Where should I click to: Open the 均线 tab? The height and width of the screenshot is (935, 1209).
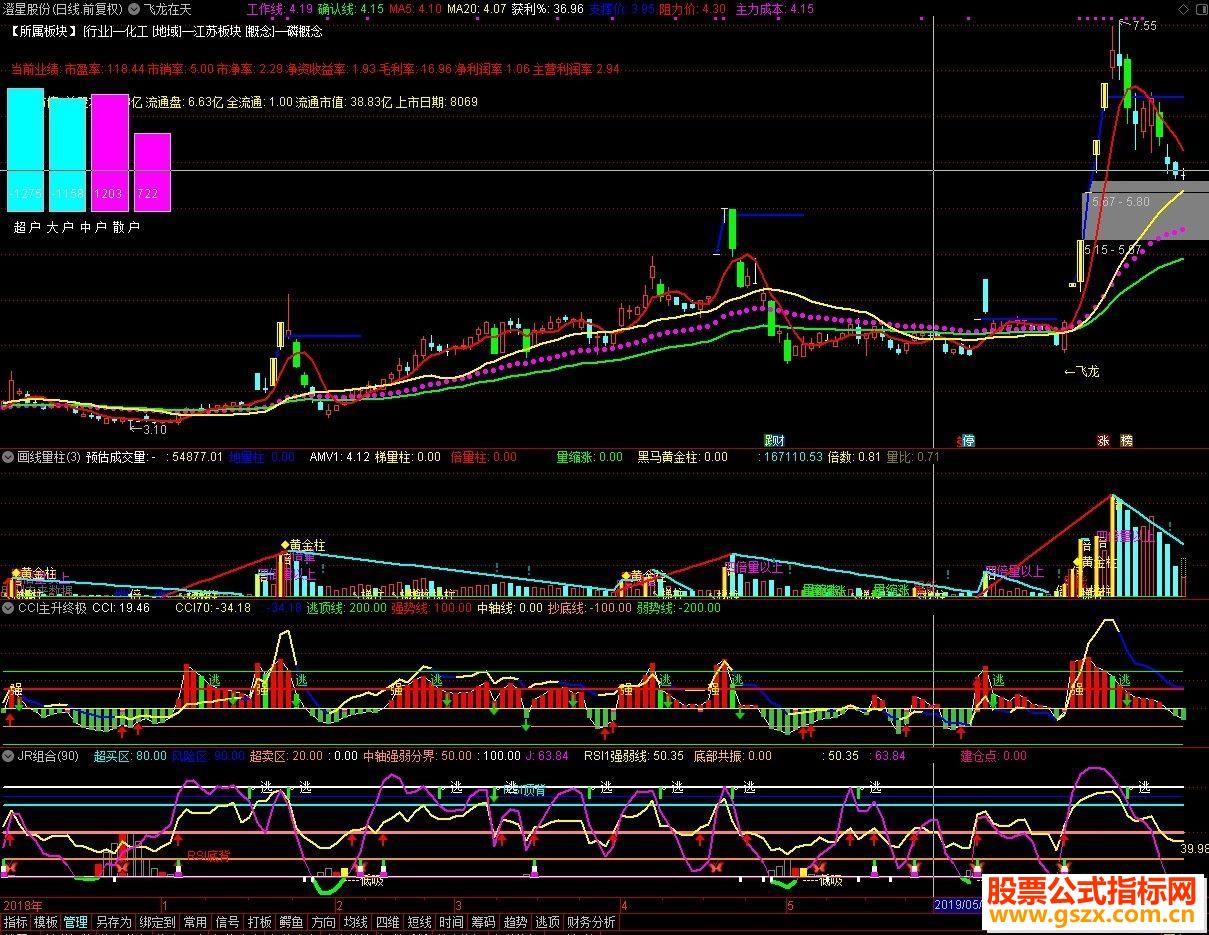(355, 923)
